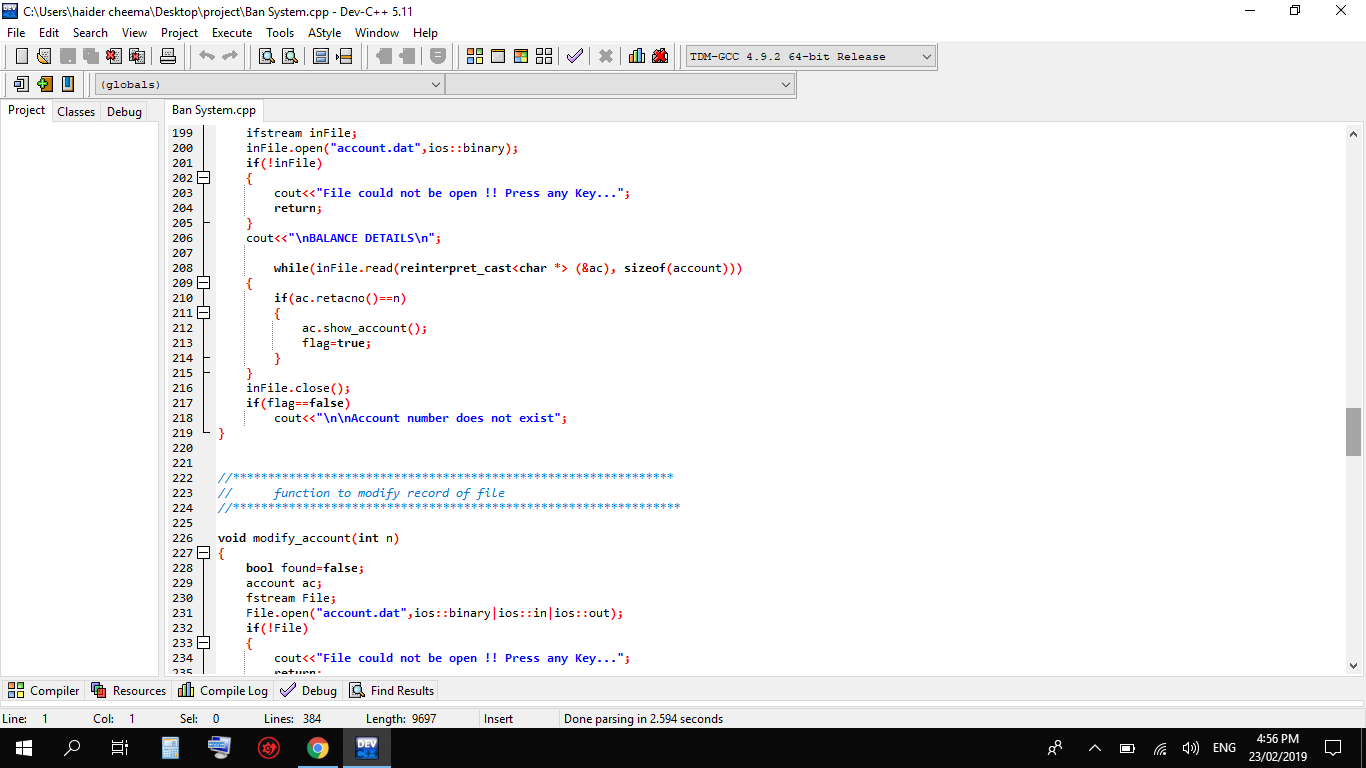The height and width of the screenshot is (768, 1366).
Task: Open the Resources bottom tab
Action: [129, 690]
